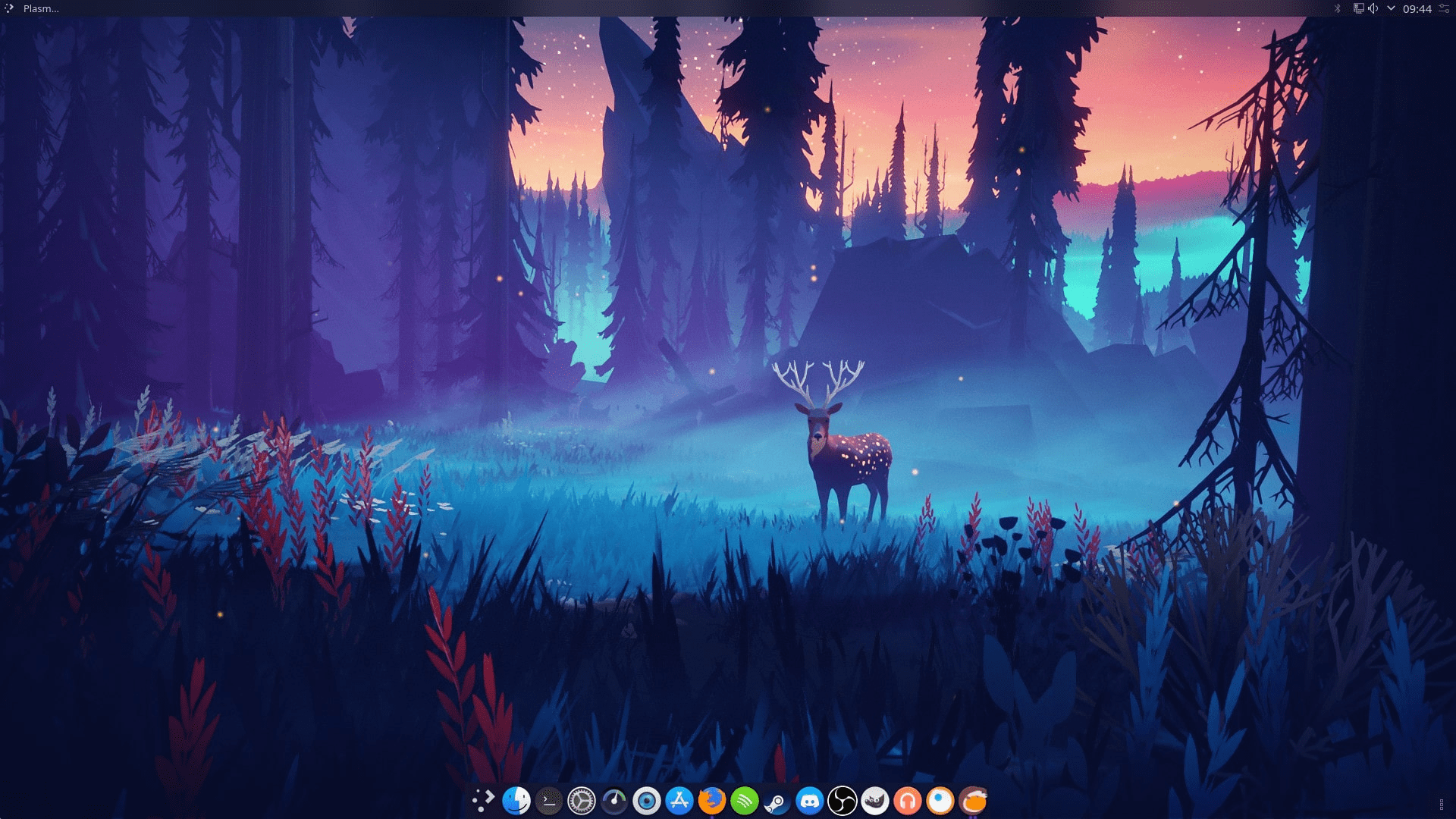Launch Firefox from the dock
This screenshot has height=819, width=1456.
711,801
